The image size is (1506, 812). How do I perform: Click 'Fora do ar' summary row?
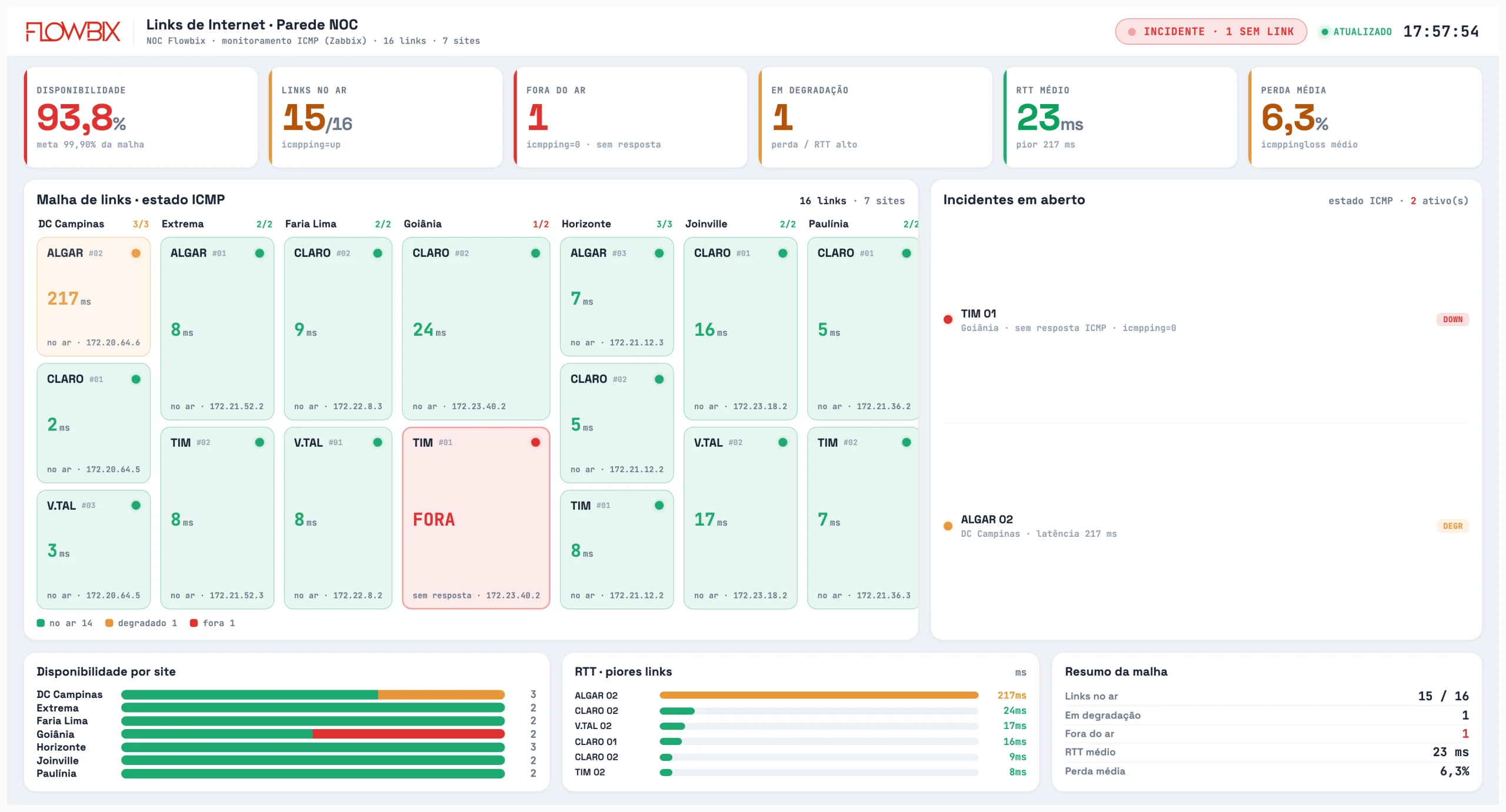point(1267,734)
